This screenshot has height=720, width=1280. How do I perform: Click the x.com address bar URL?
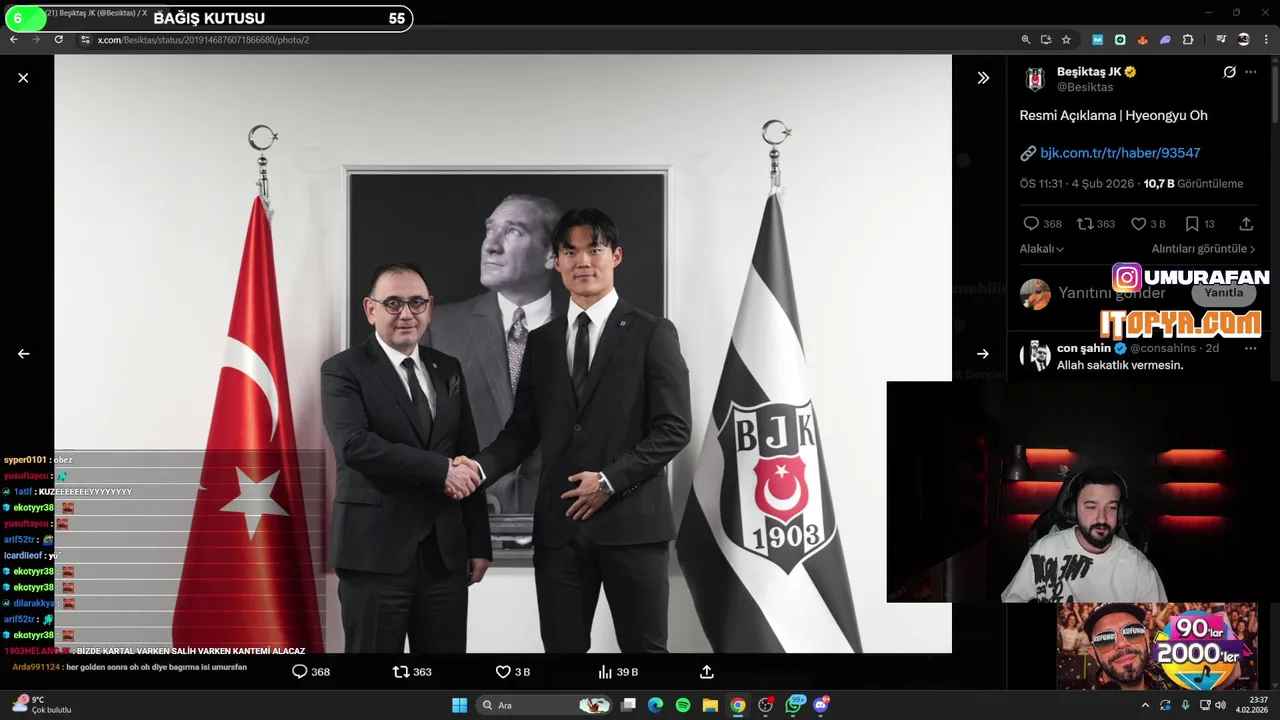click(x=203, y=40)
